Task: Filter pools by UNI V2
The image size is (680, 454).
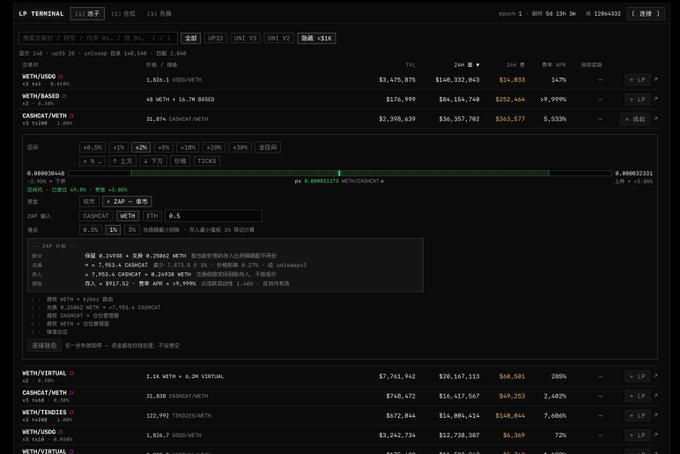Action: pyautogui.click(x=278, y=38)
